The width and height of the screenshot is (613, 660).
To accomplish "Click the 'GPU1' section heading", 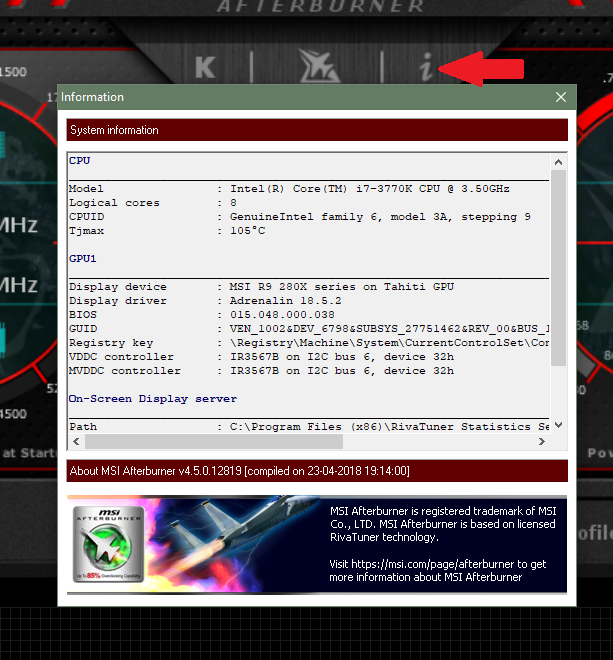I will tap(83, 259).
